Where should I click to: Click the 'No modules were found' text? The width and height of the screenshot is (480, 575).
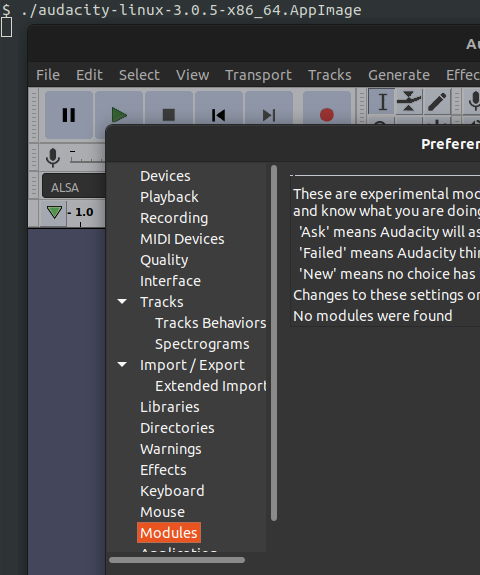tap(373, 316)
